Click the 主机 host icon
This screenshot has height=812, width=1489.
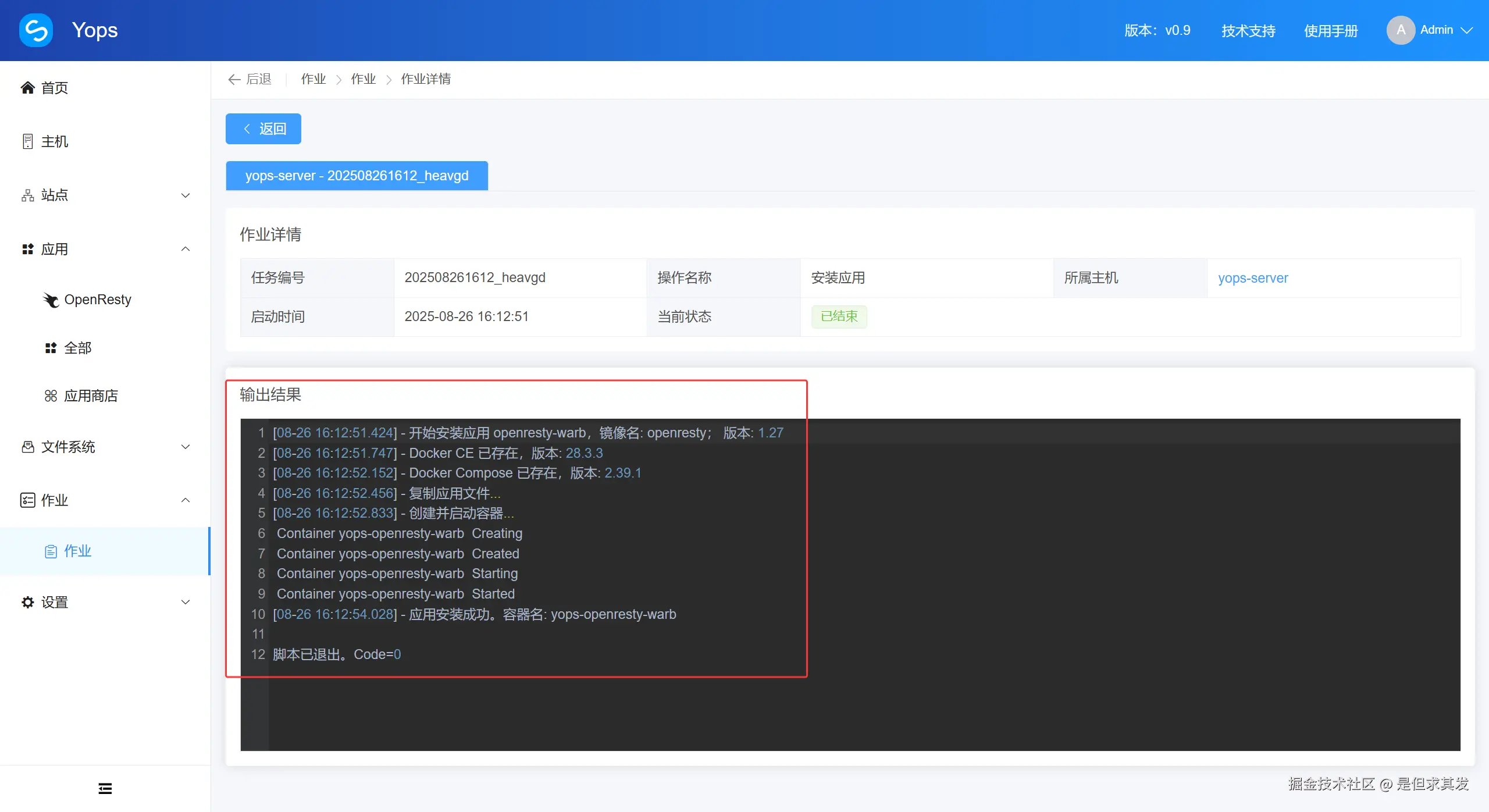tap(27, 141)
